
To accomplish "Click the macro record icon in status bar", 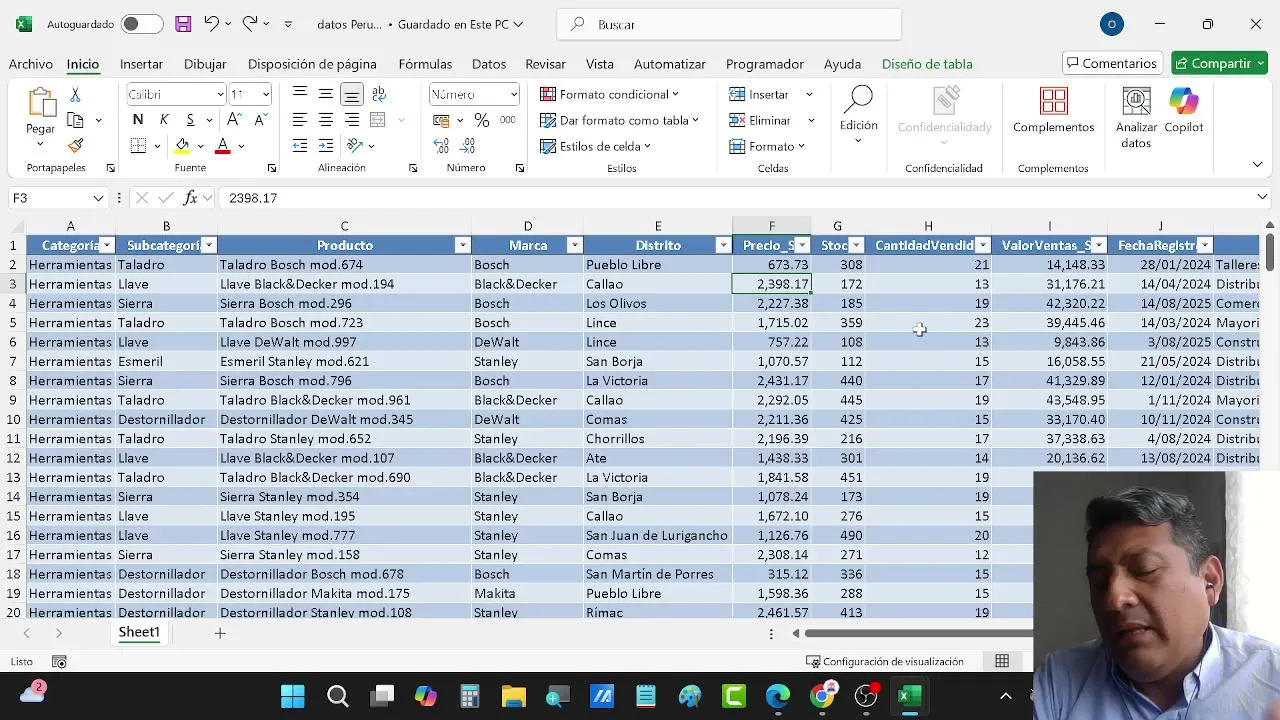I will pyautogui.click(x=59, y=661).
